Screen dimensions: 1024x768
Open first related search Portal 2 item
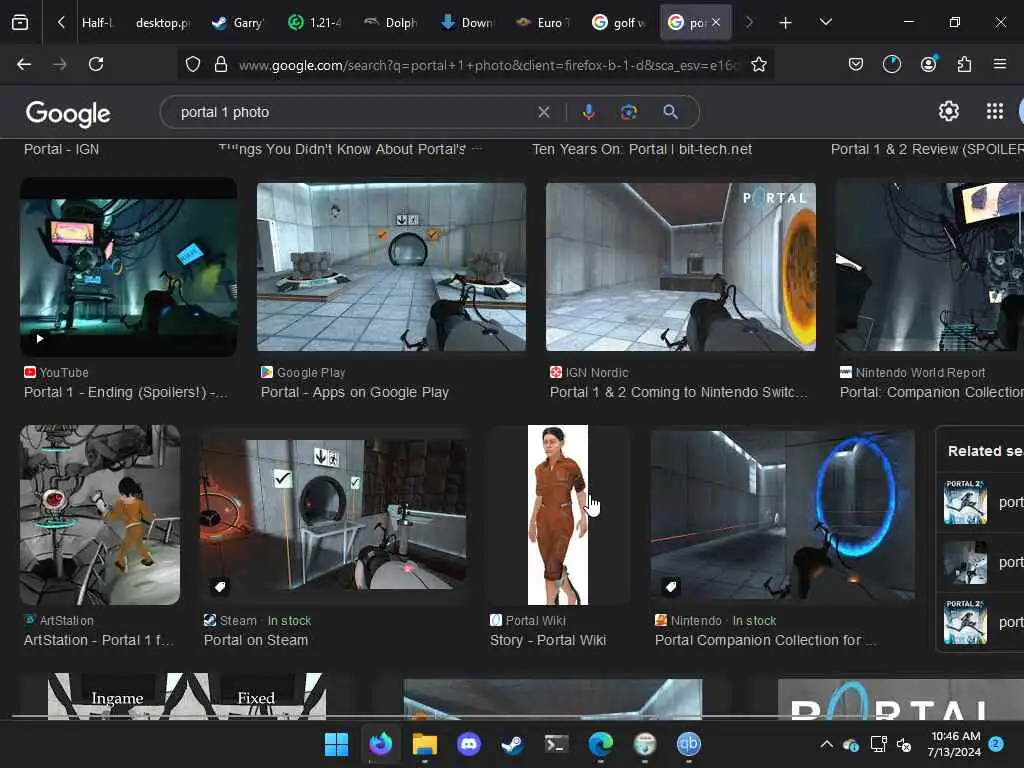click(x=980, y=502)
